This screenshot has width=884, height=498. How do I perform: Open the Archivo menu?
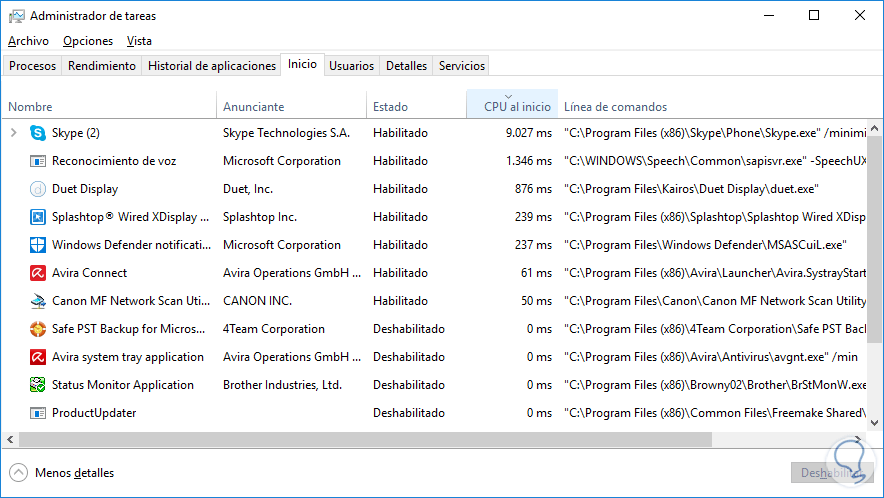pyautogui.click(x=28, y=41)
